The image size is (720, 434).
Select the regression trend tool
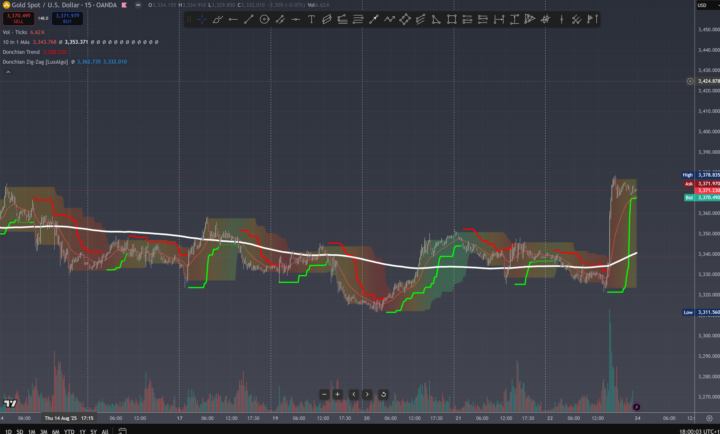coord(343,19)
